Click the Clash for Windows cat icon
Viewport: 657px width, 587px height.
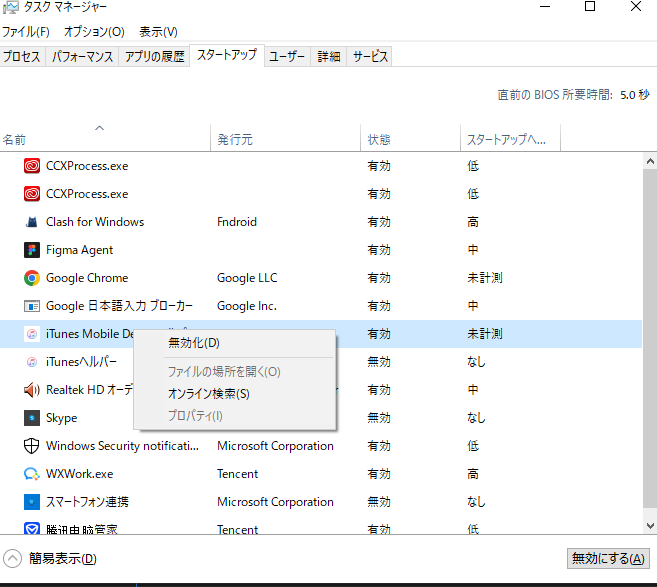tap(32, 222)
